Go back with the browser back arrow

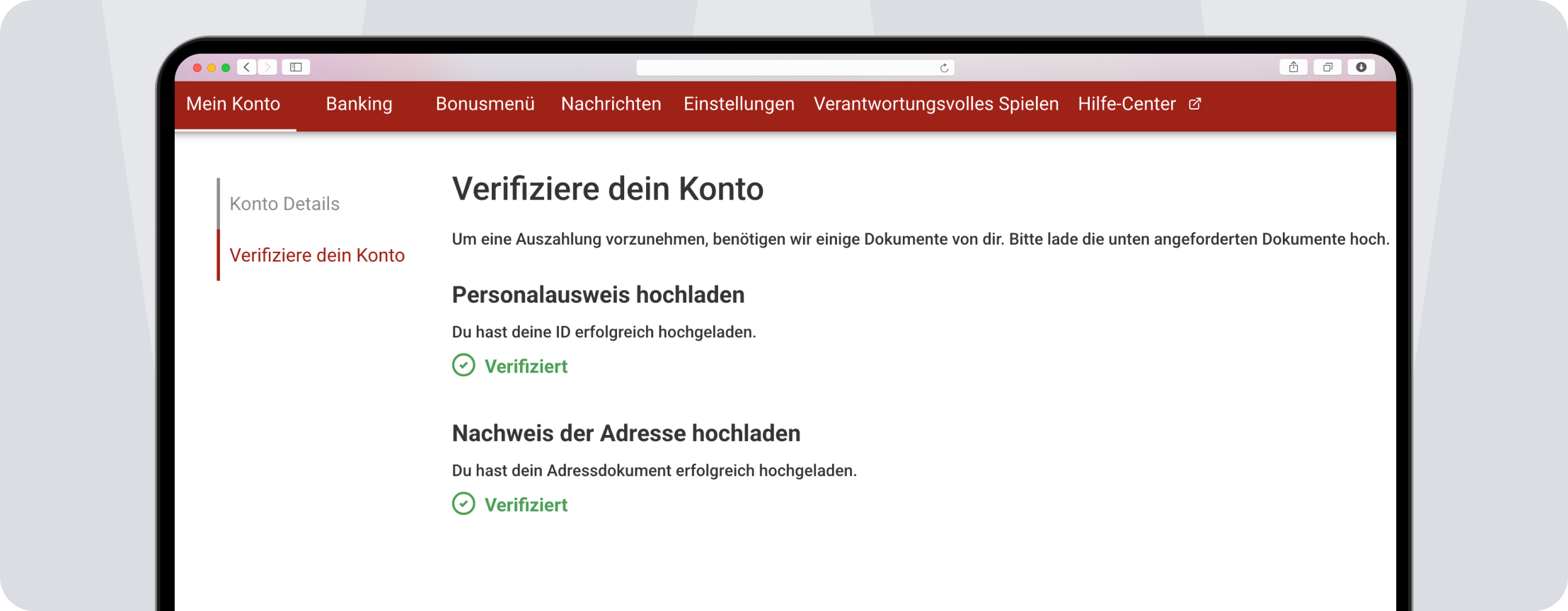[246, 67]
